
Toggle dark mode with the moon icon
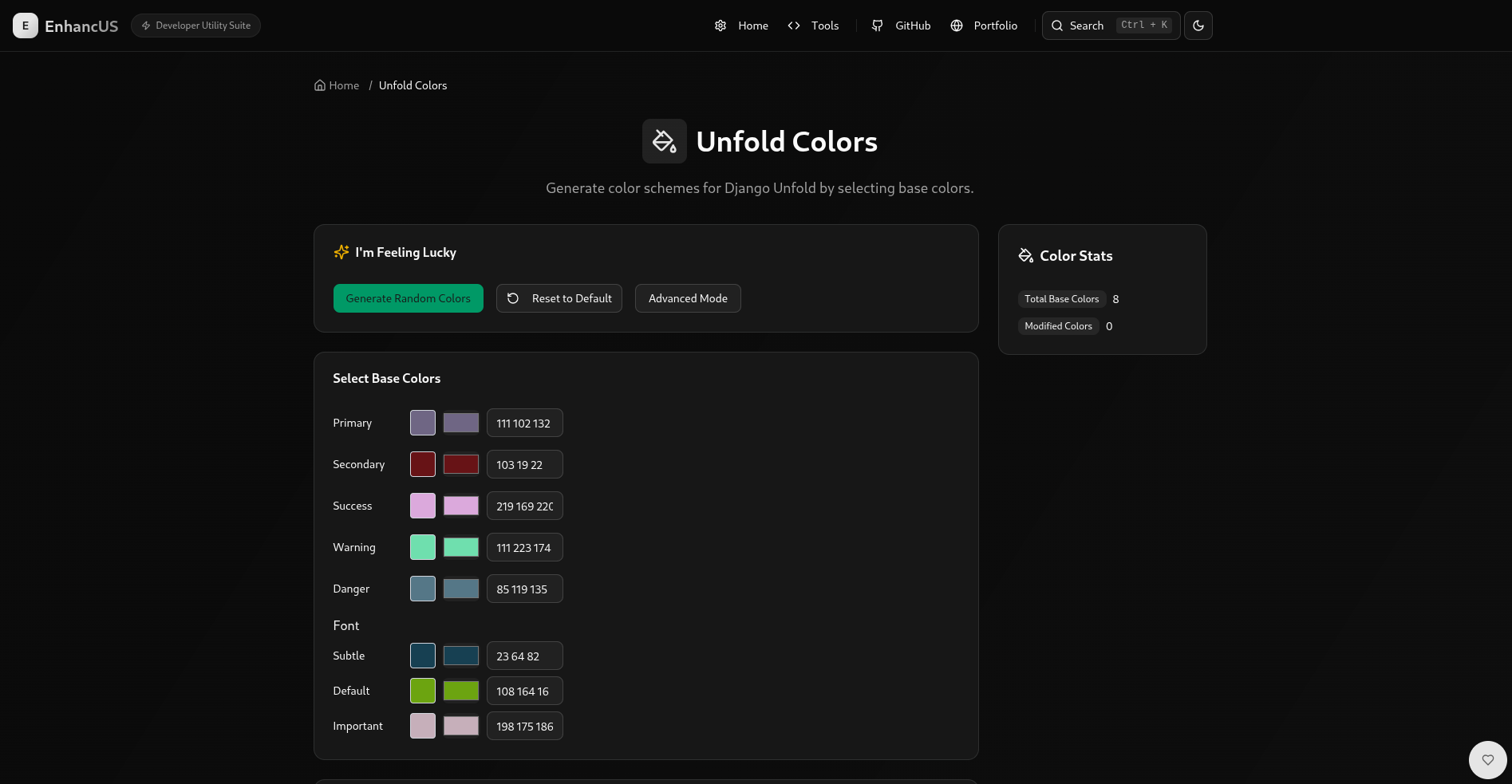[x=1198, y=26]
